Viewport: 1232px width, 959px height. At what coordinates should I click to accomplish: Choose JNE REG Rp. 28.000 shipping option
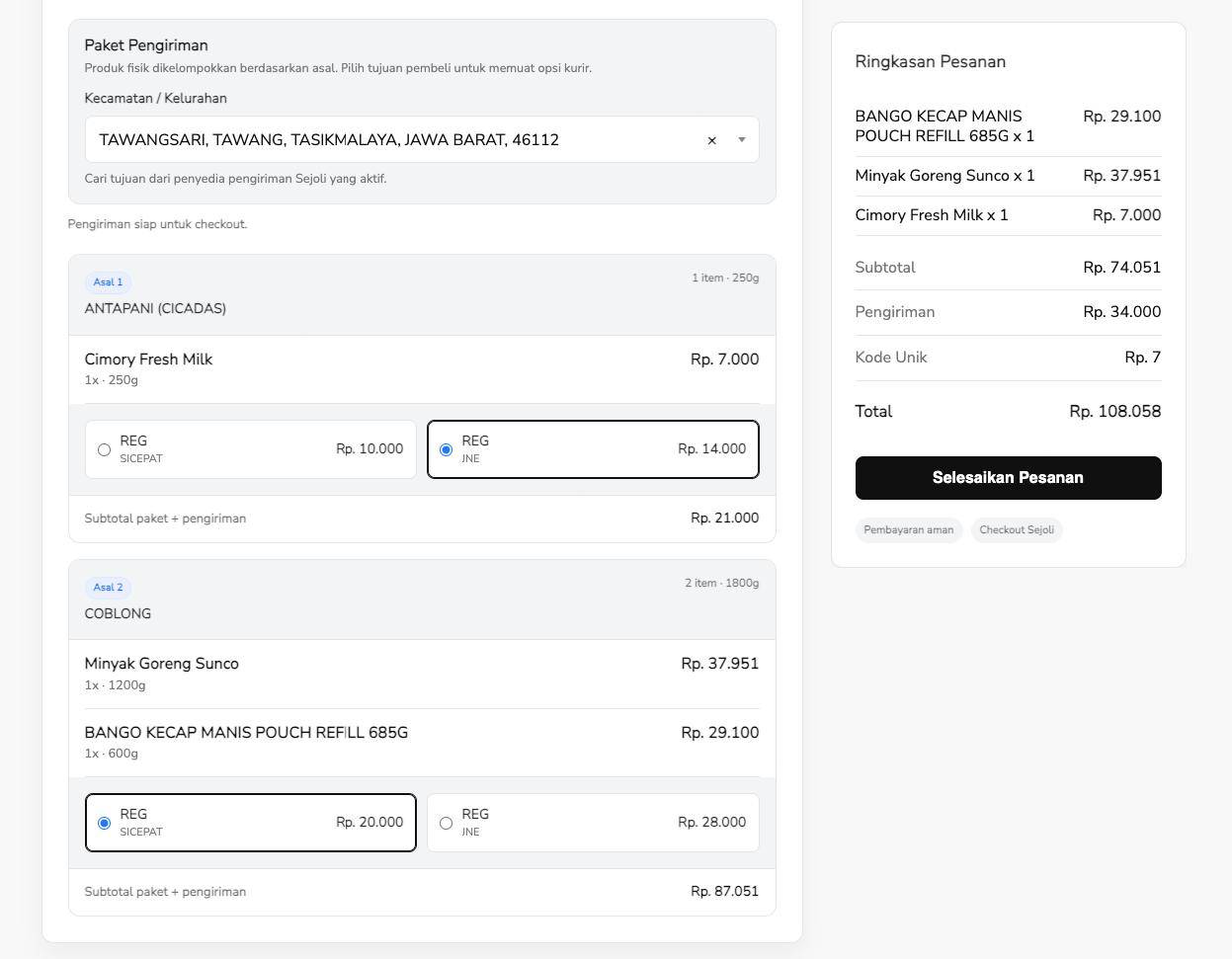593,823
